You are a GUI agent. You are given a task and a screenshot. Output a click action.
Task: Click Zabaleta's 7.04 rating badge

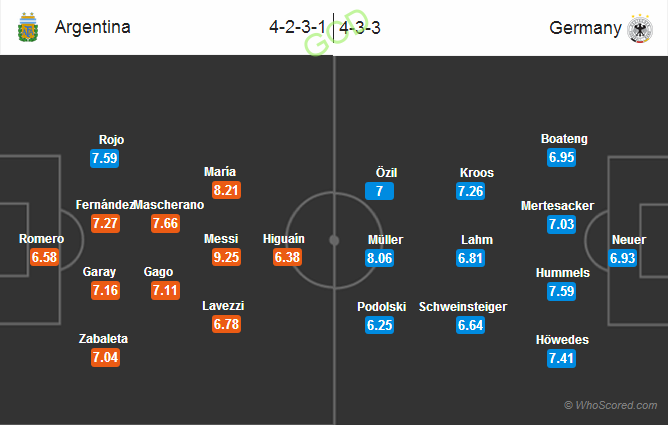(x=105, y=357)
